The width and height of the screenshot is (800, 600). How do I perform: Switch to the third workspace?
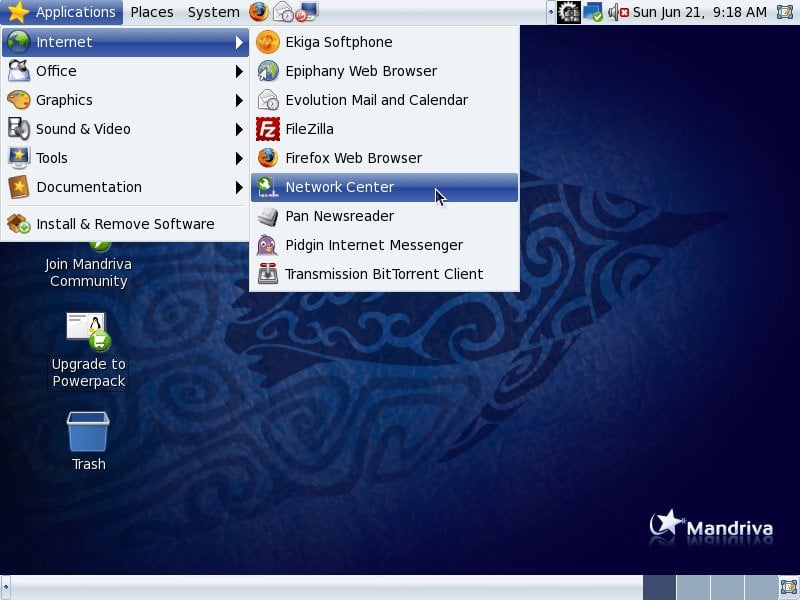(x=727, y=588)
